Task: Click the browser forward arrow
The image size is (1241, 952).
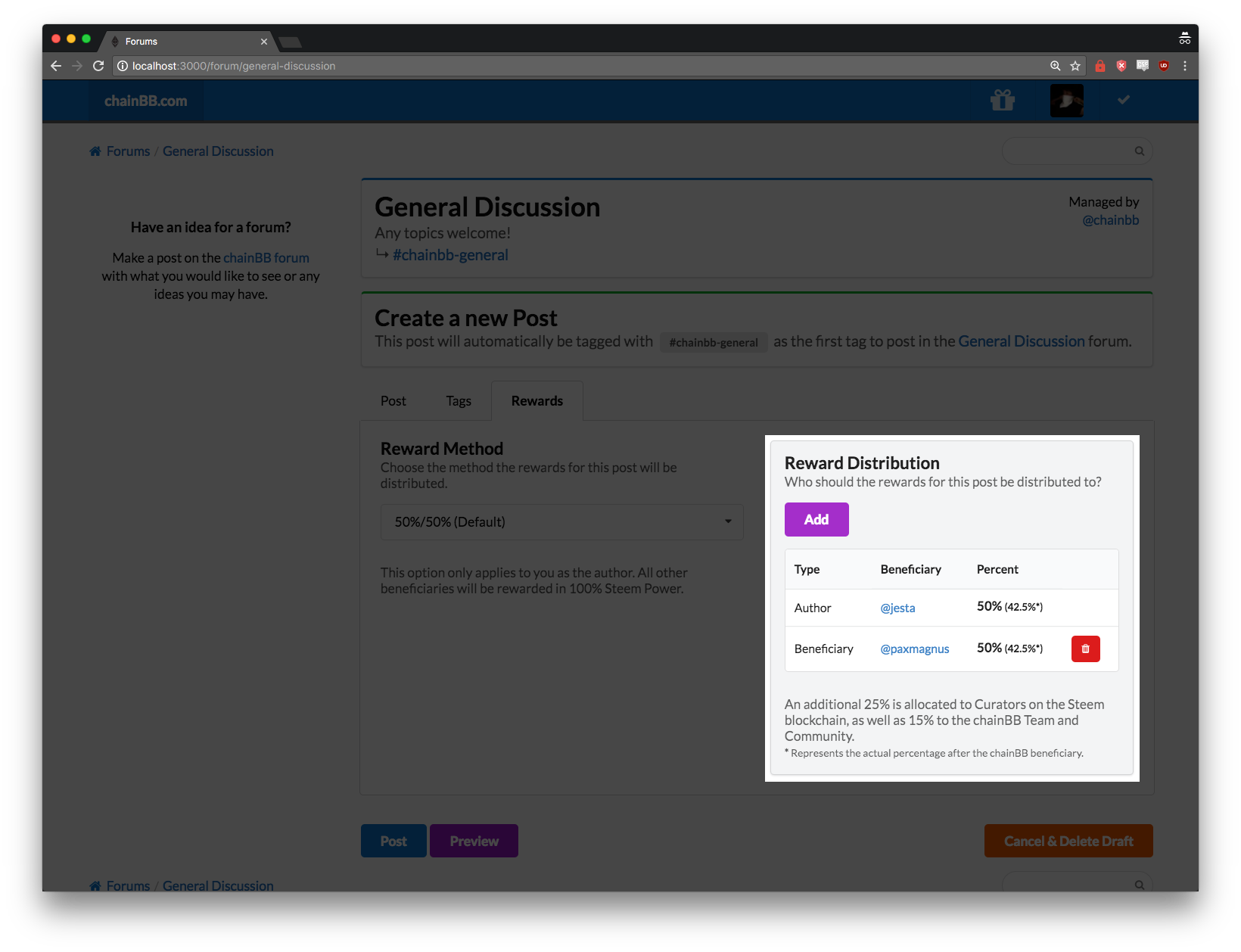Action: click(77, 66)
